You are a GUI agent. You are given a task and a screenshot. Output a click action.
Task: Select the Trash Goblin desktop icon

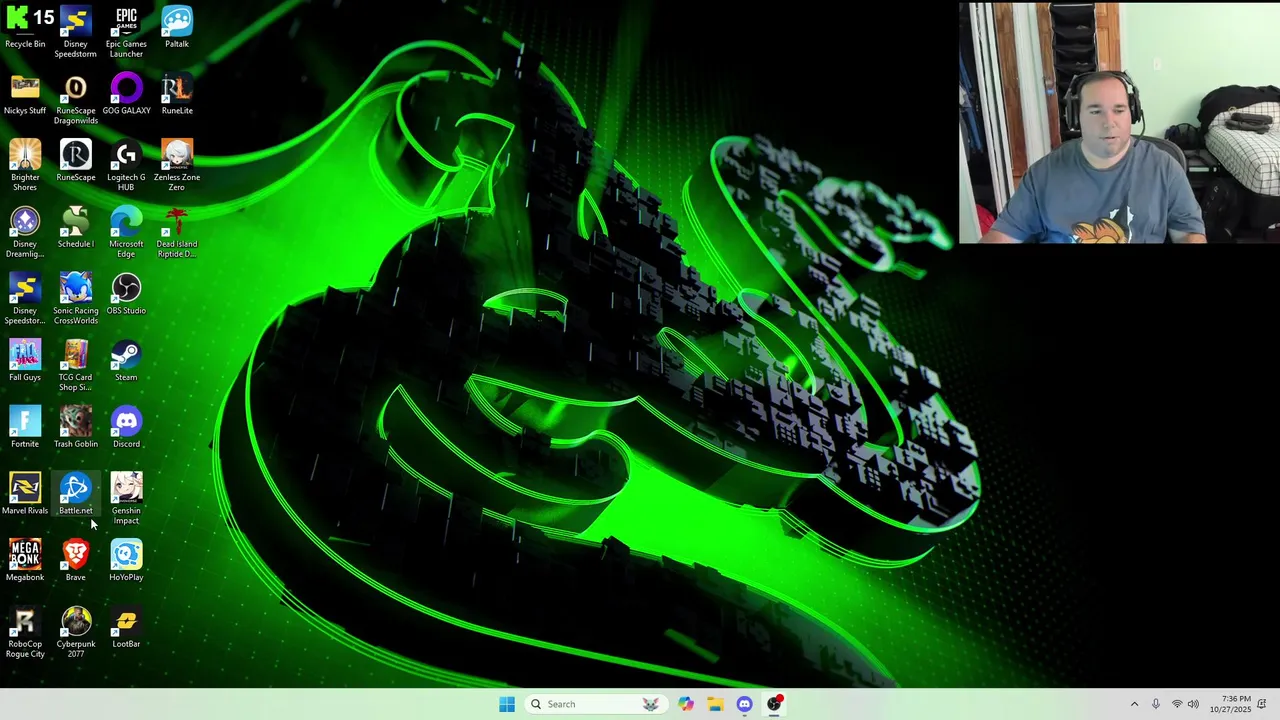coord(75,427)
